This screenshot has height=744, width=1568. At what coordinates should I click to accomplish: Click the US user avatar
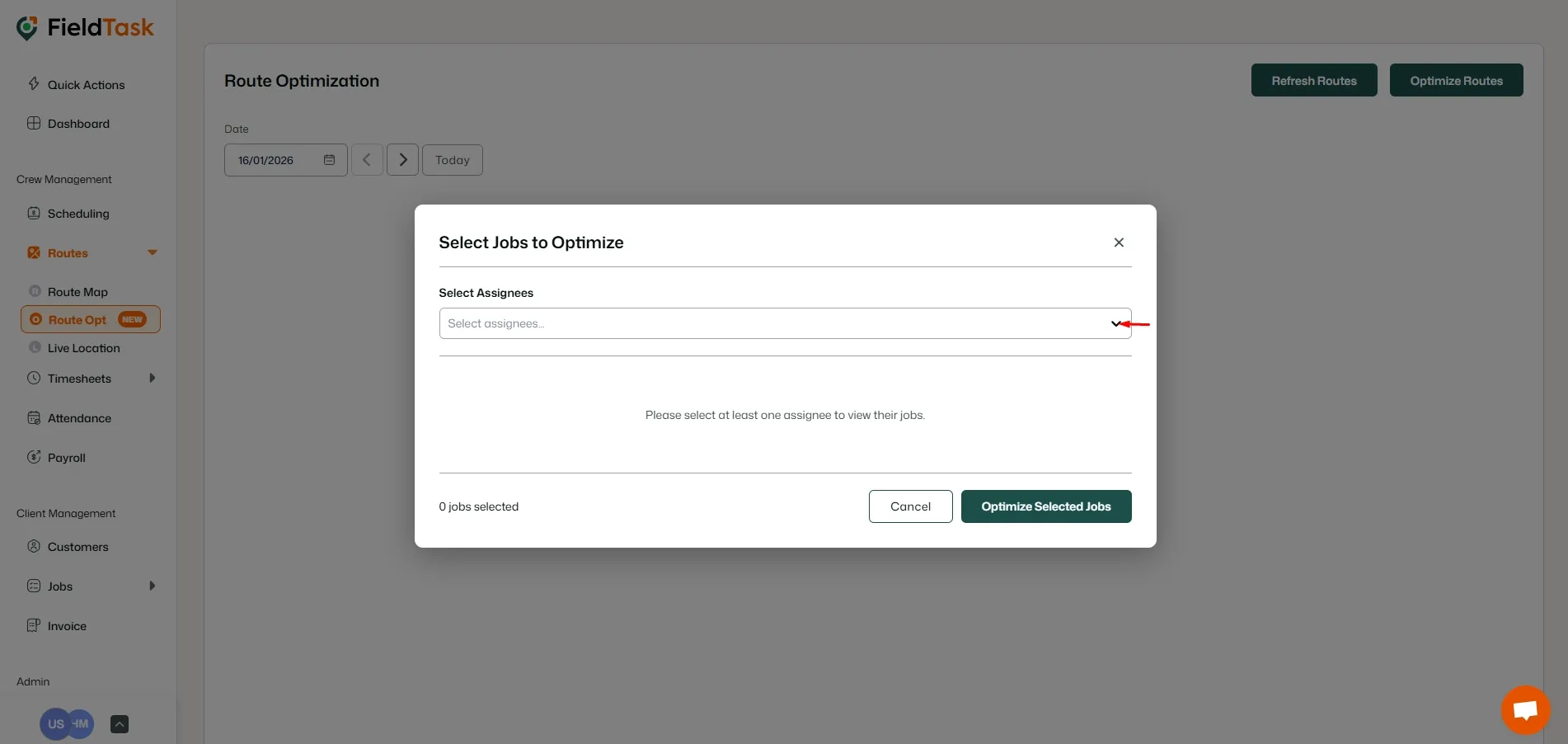(x=54, y=723)
